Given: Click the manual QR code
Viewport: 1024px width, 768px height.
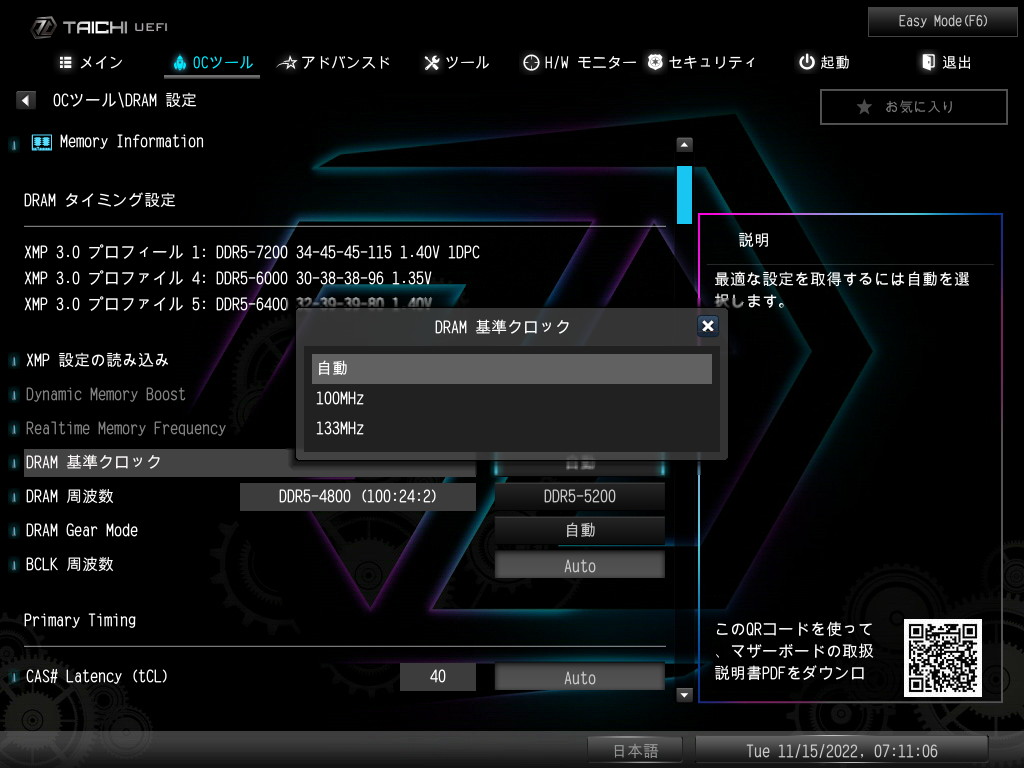Looking at the screenshot, I should point(942,658).
